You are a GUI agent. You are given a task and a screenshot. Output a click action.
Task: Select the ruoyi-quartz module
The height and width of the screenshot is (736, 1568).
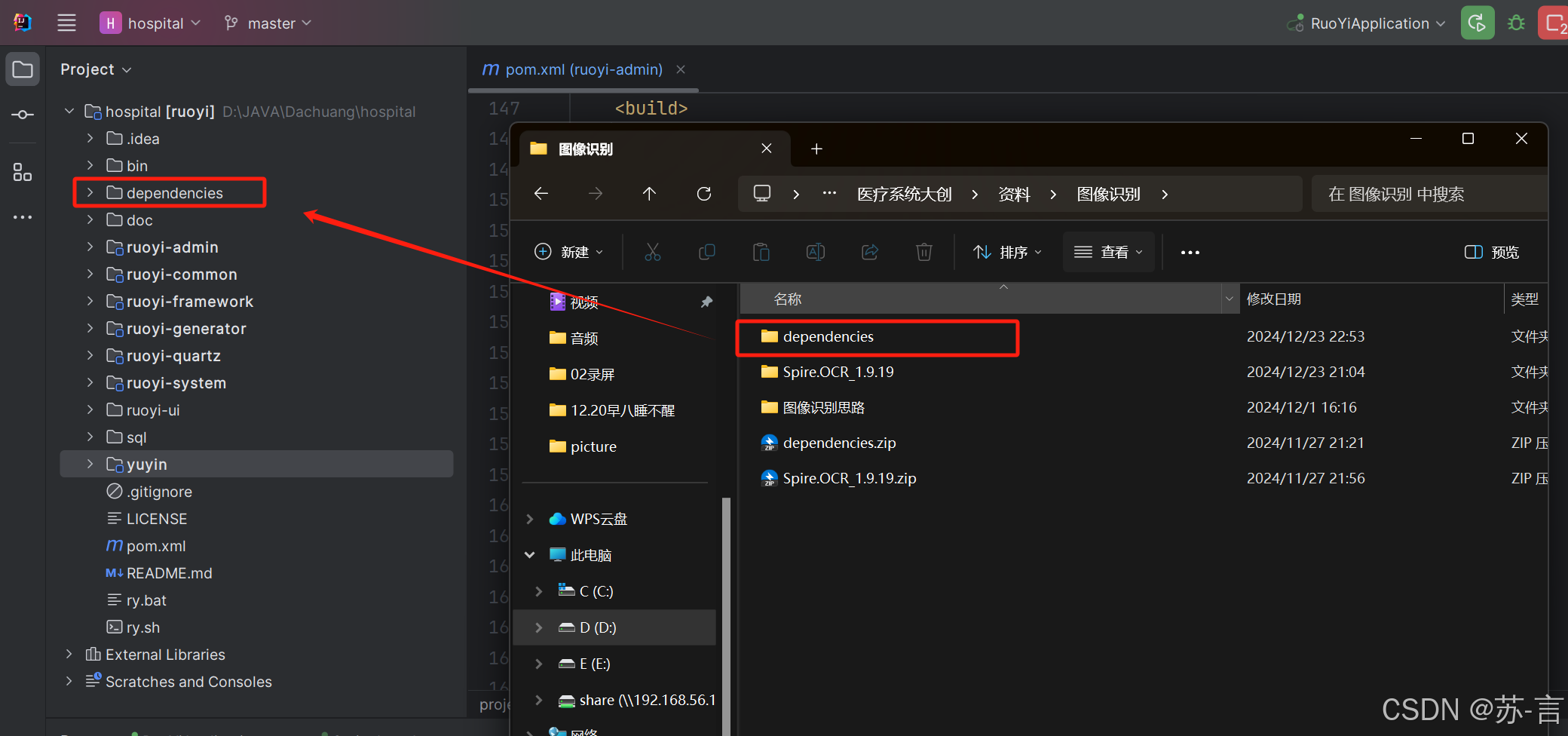point(173,356)
